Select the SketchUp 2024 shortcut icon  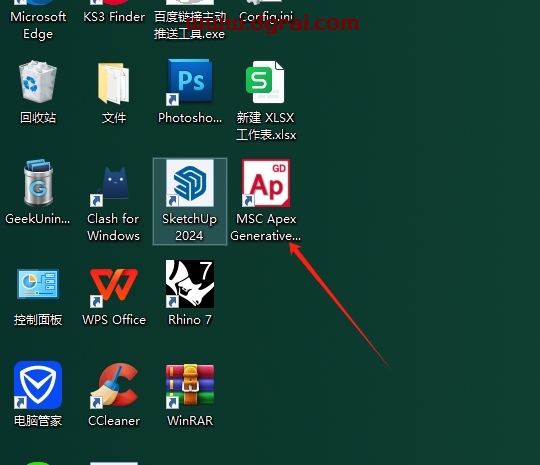(x=189, y=183)
